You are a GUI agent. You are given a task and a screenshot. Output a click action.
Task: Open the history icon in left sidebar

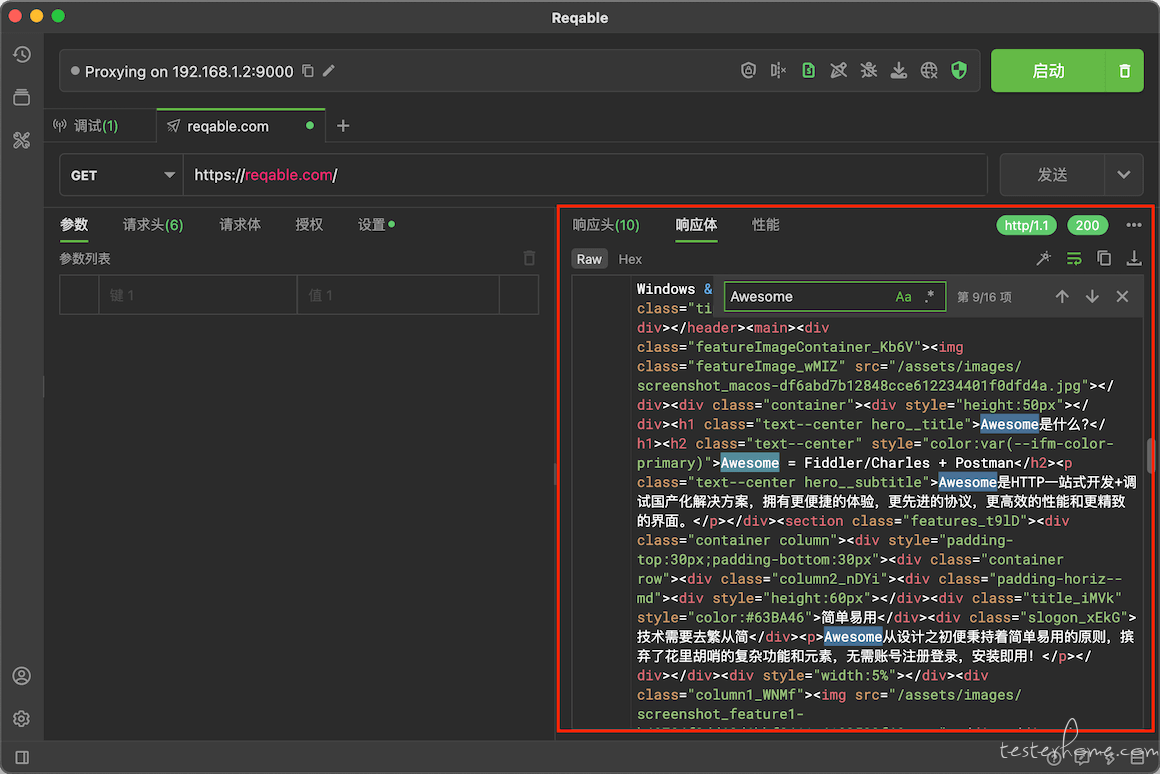click(21, 55)
